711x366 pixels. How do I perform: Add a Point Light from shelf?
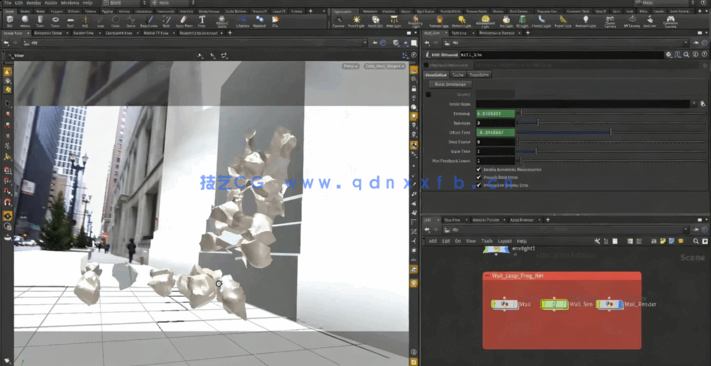tap(356, 20)
